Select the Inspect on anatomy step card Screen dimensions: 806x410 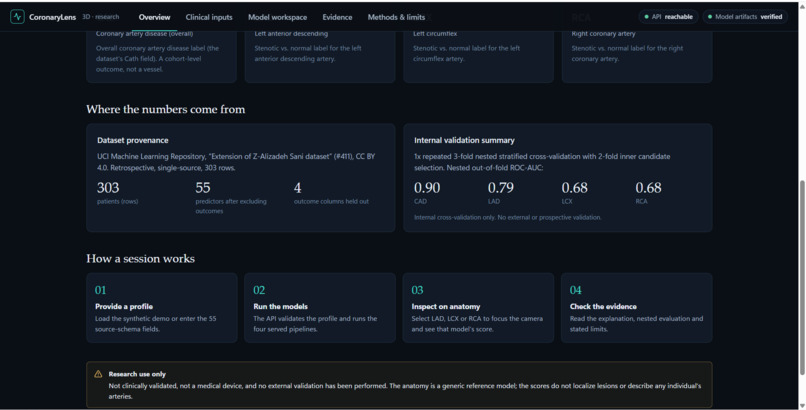click(478, 308)
